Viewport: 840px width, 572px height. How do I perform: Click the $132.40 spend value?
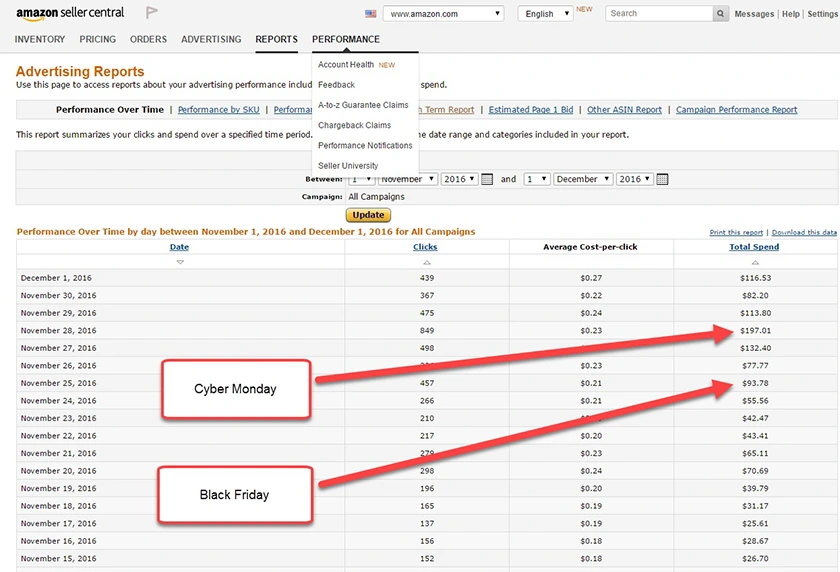click(x=756, y=348)
